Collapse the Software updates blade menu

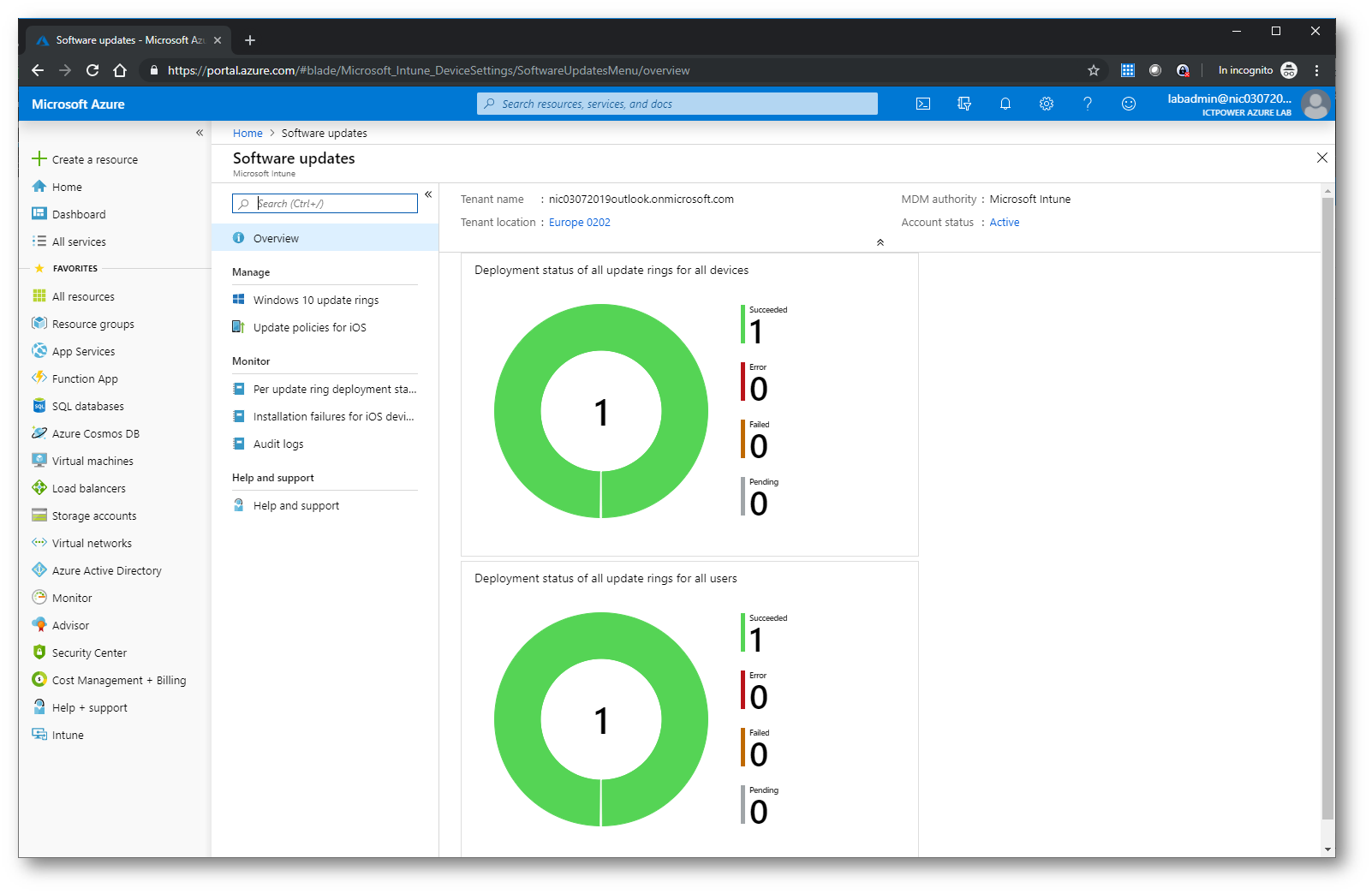tap(428, 194)
